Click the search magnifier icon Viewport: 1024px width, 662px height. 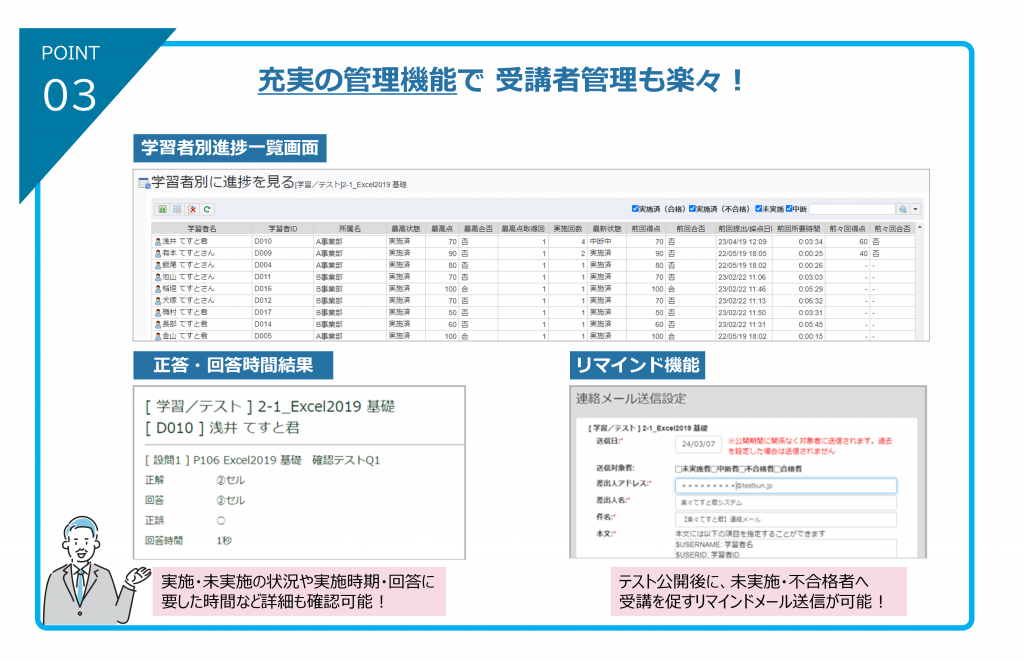click(903, 209)
